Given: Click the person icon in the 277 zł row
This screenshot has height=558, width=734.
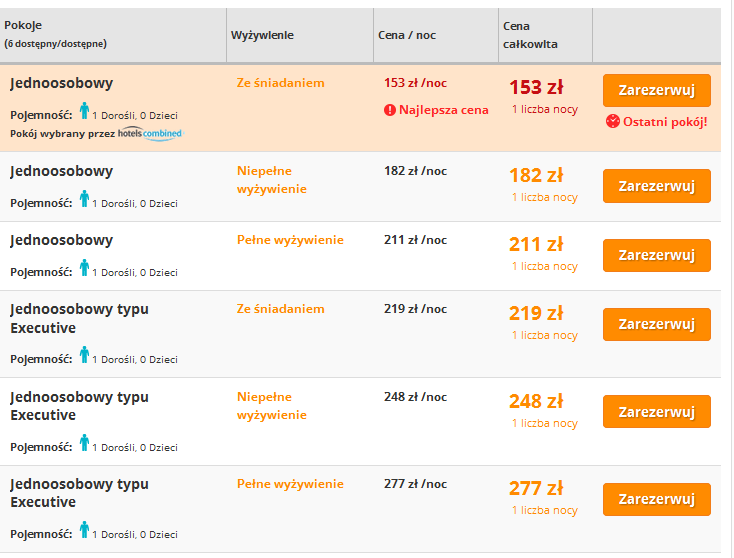Looking at the screenshot, I should point(84,529).
